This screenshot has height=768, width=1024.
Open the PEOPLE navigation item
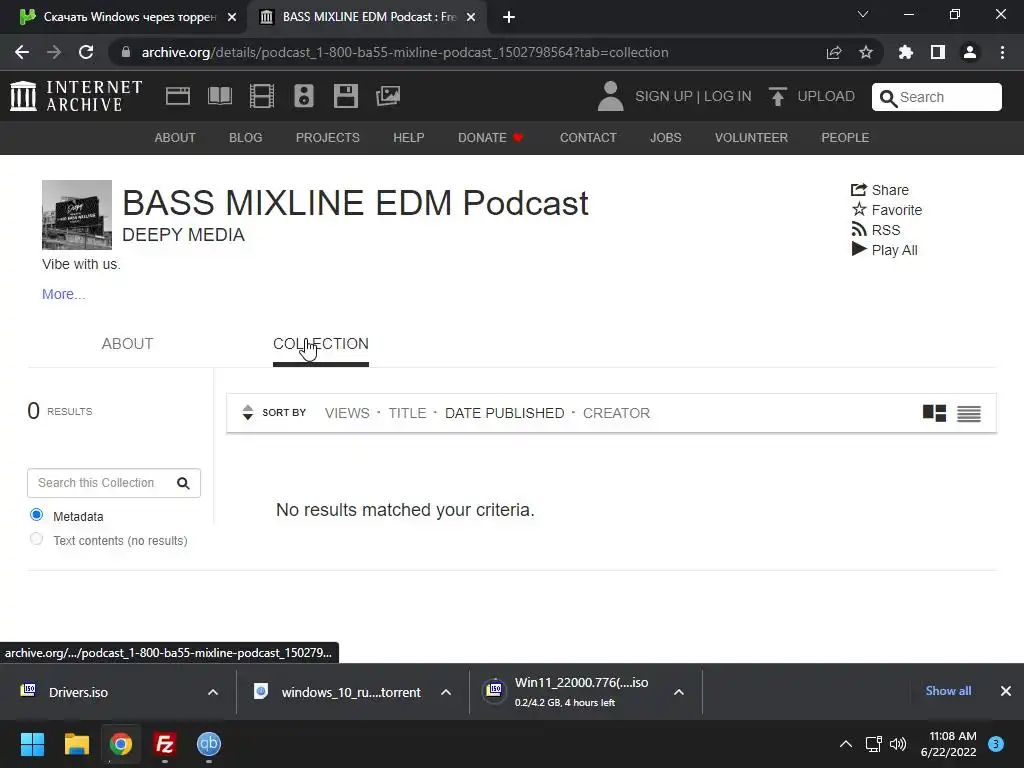pos(845,138)
